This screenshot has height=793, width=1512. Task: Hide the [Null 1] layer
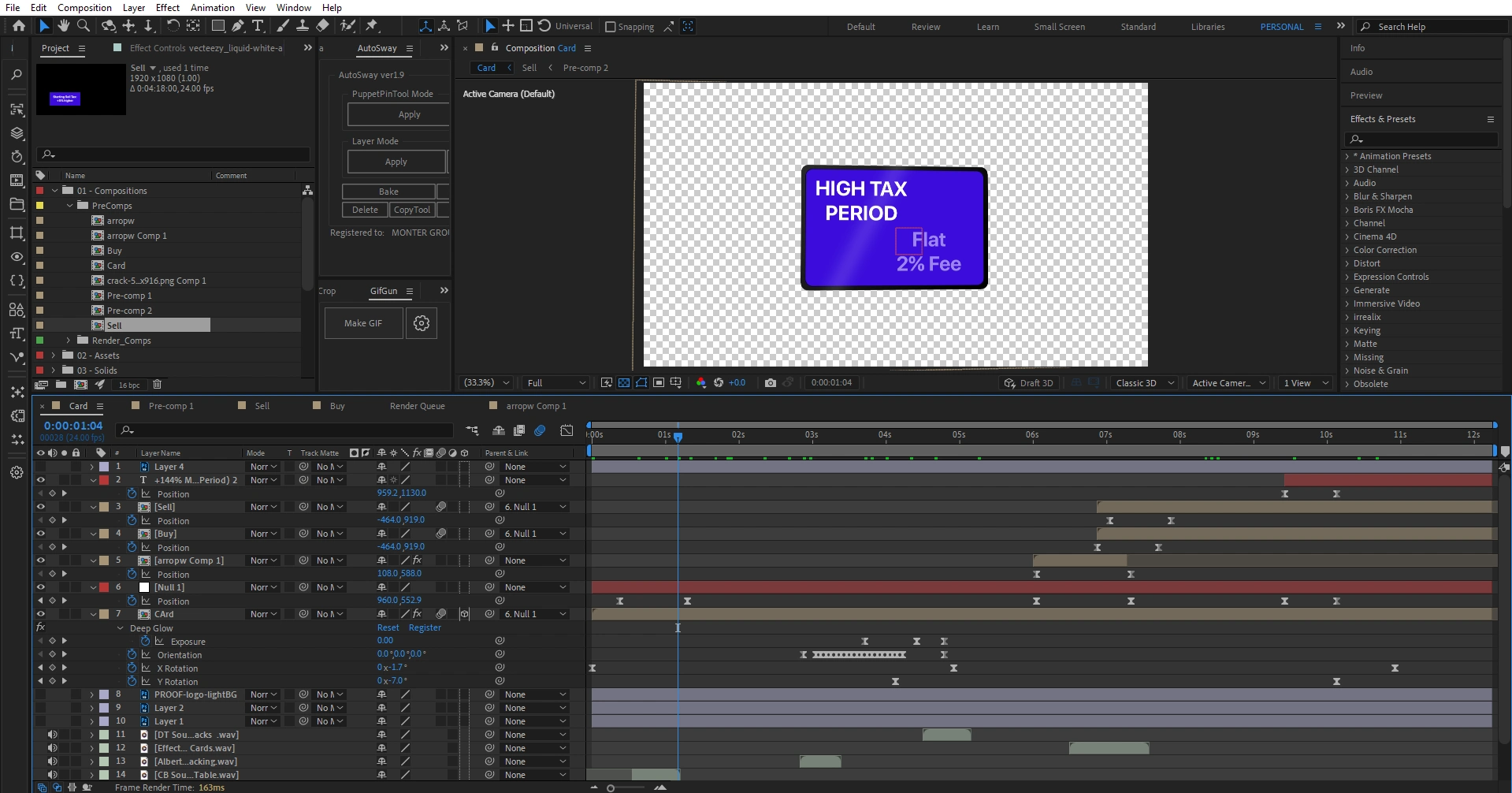click(x=40, y=587)
